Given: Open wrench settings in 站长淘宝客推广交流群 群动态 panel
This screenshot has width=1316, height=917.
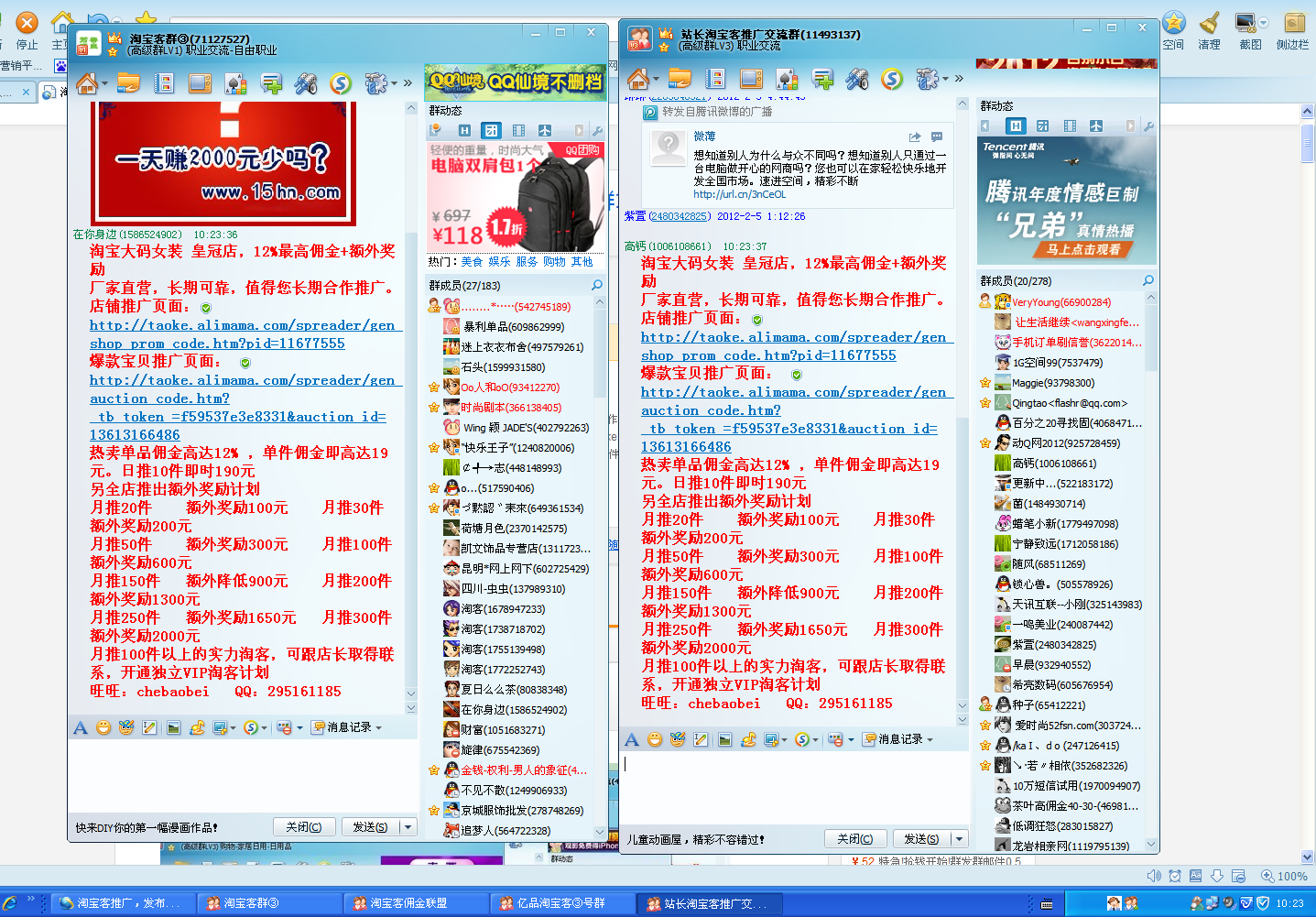Looking at the screenshot, I should tap(1148, 126).
